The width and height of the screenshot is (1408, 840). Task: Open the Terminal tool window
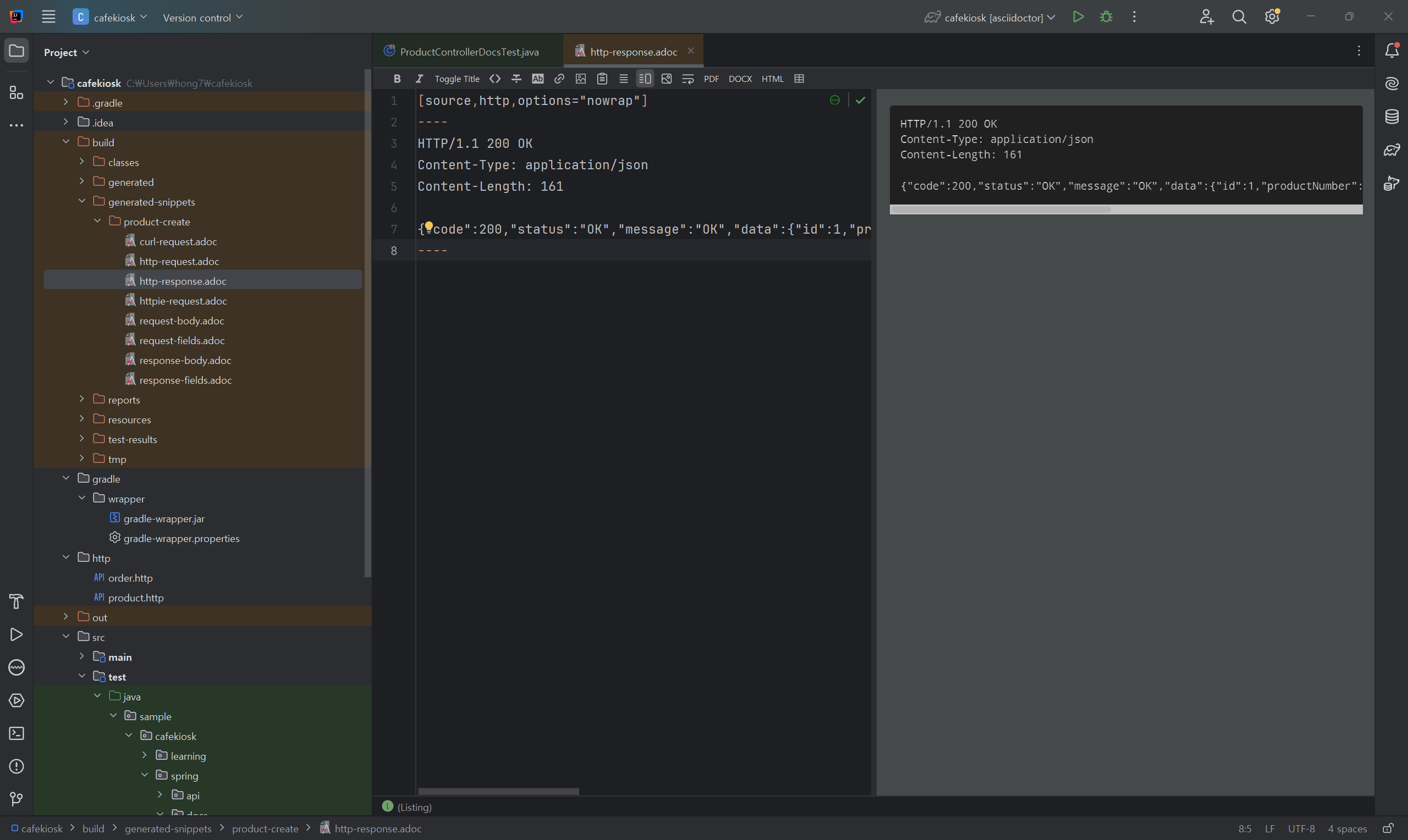[16, 733]
